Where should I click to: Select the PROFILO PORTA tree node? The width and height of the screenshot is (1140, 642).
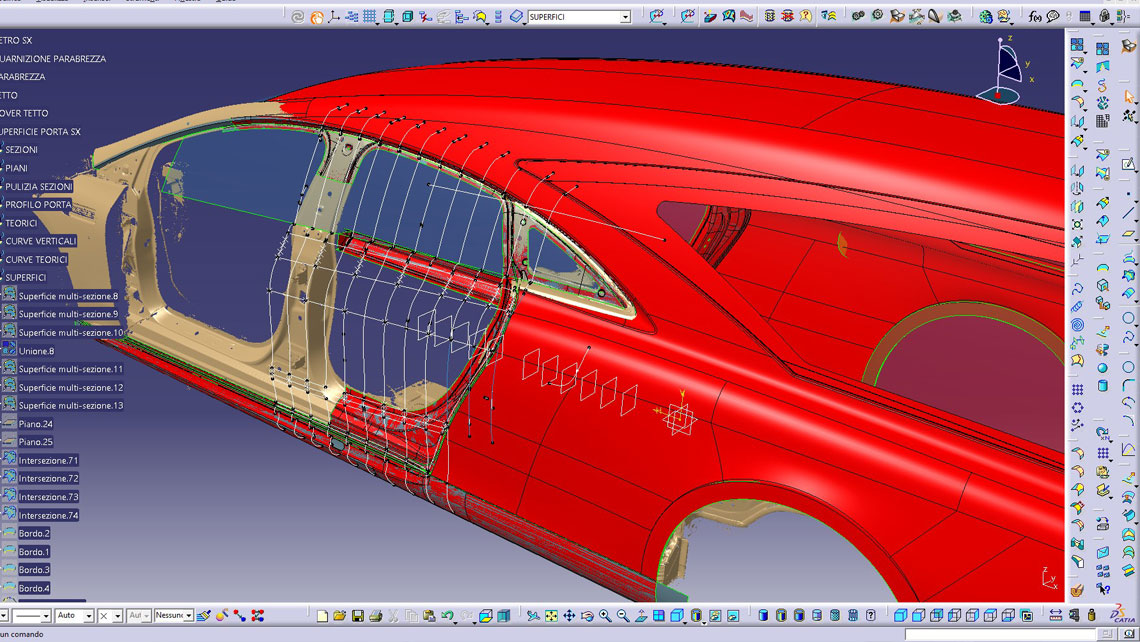(x=39, y=205)
